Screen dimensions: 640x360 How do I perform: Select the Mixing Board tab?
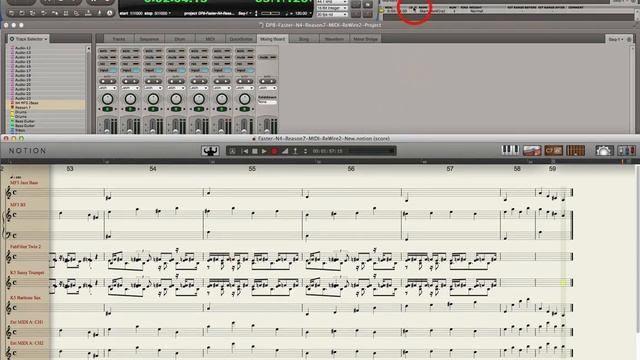point(273,39)
